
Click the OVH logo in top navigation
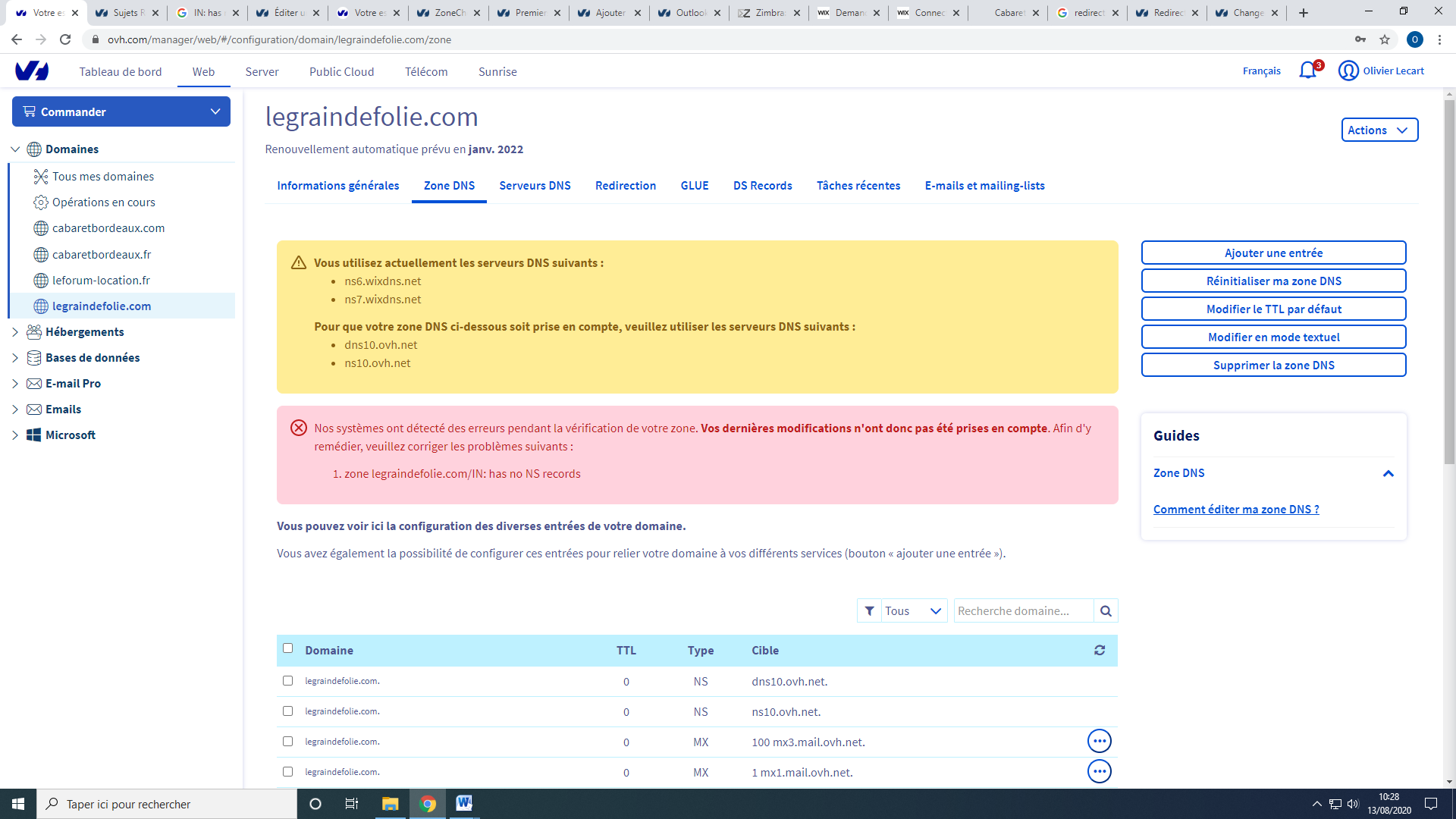coord(32,71)
